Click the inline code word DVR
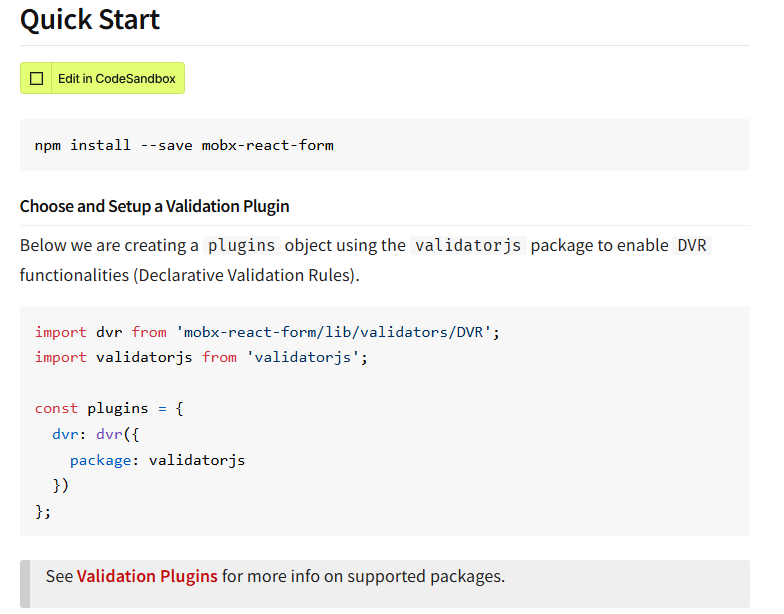The width and height of the screenshot is (784, 614). tap(692, 246)
